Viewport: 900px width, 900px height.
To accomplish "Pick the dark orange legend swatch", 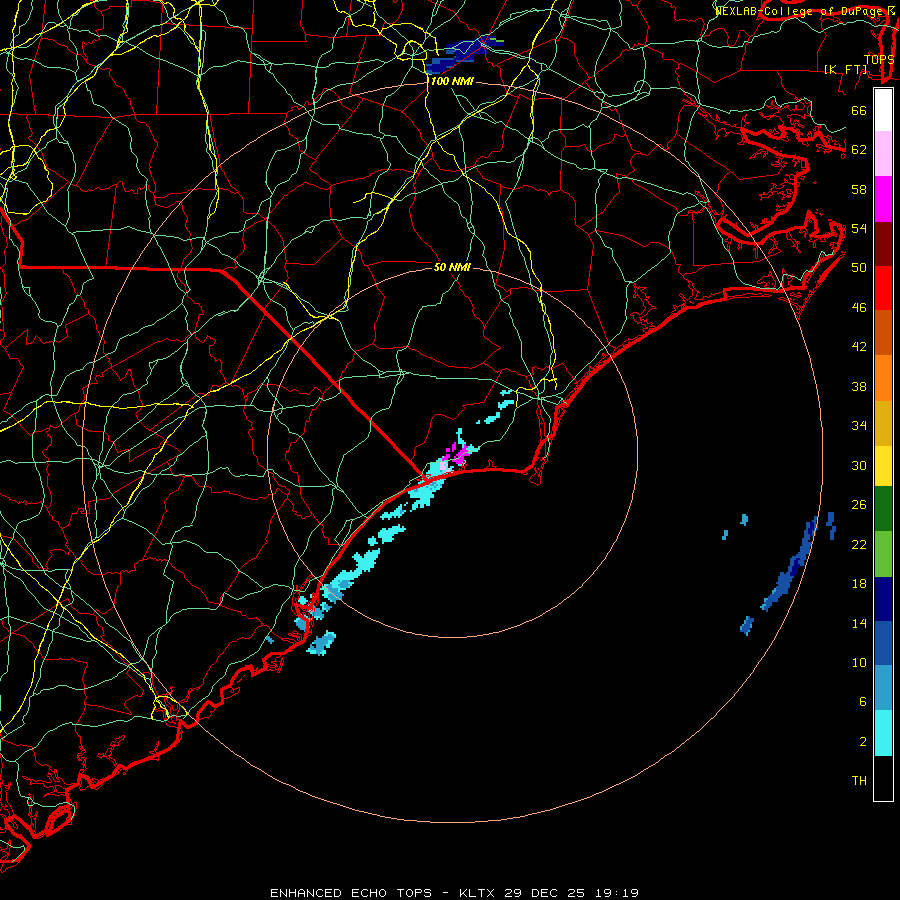I will [x=883, y=332].
